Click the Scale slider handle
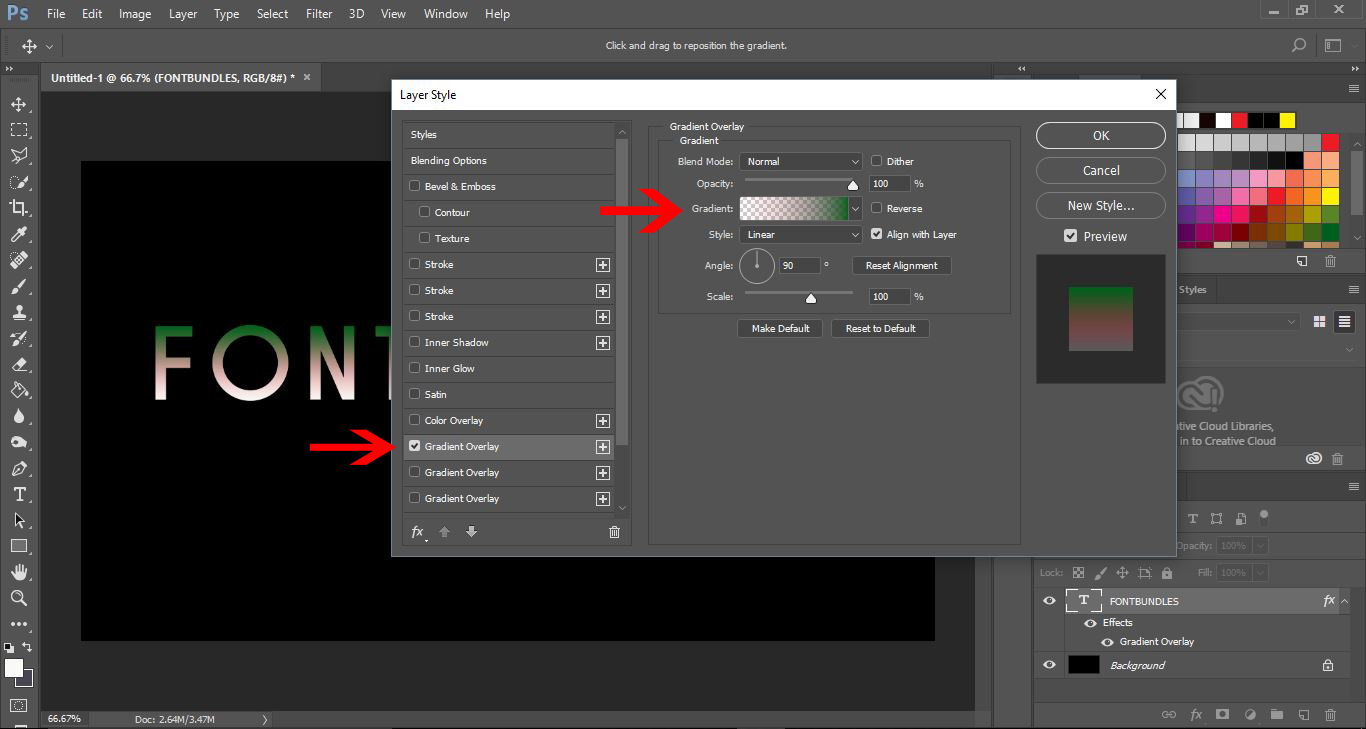 click(811, 298)
